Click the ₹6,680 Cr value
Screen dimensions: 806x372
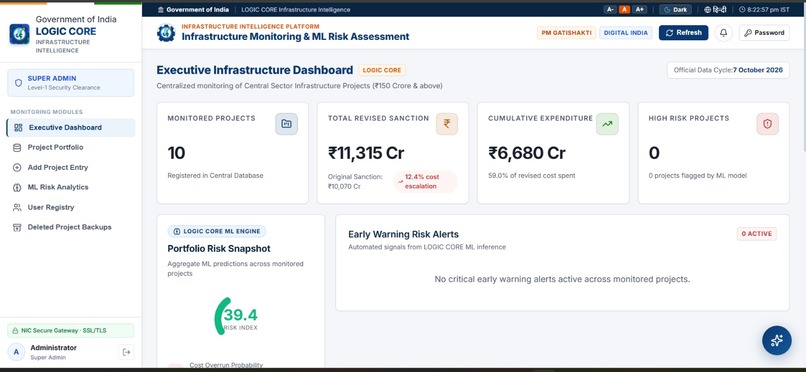point(526,153)
